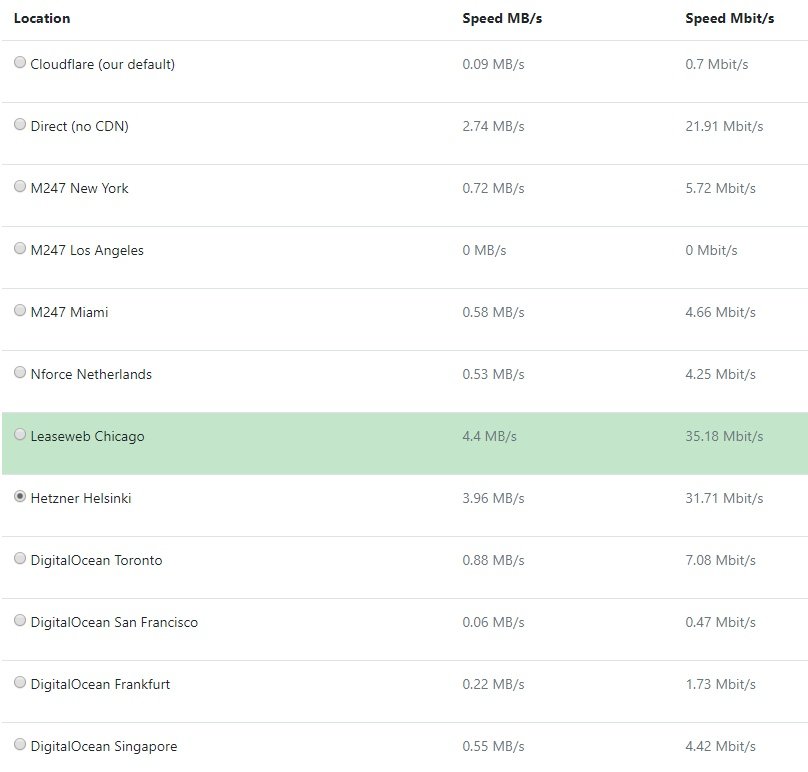Viewport: 808px width, 772px height.
Task: Choose the M247 New York radio option
Action: coord(20,186)
